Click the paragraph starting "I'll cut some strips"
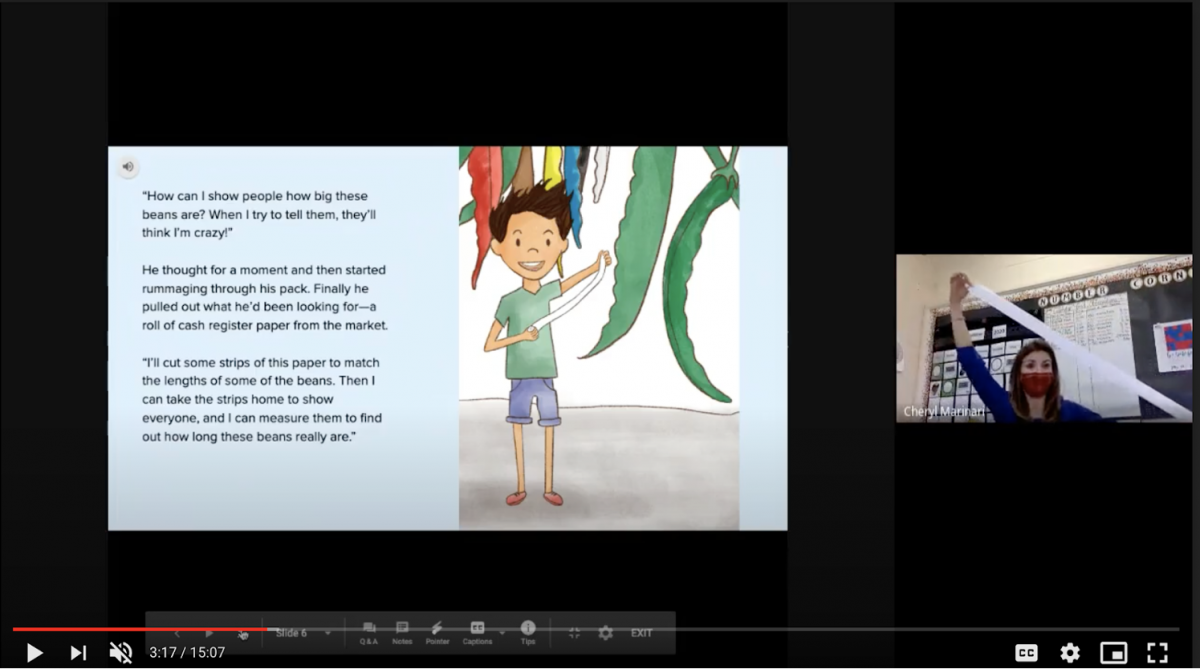This screenshot has height=669, width=1200. tap(262, 399)
